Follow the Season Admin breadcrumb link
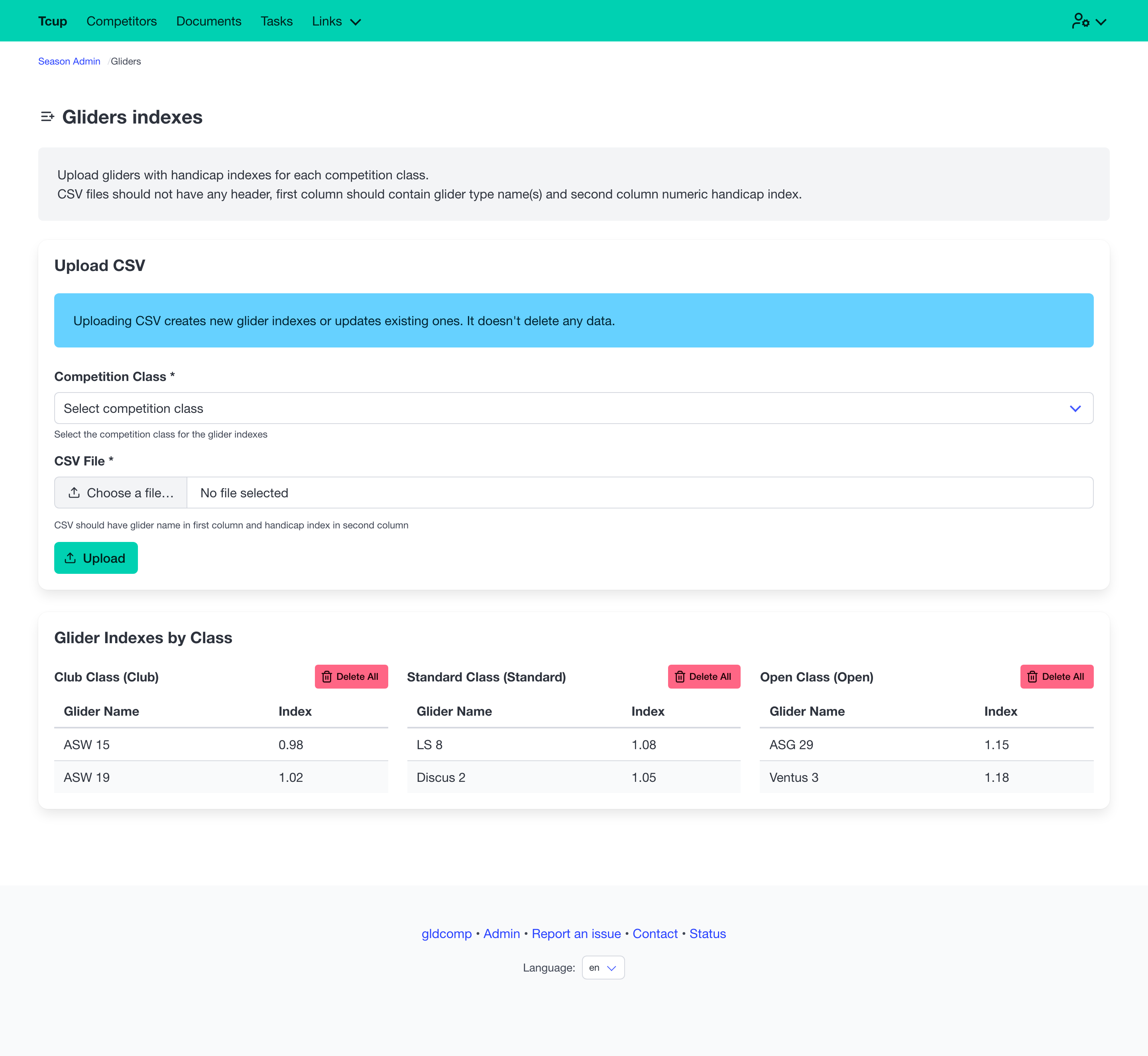The height and width of the screenshot is (1056, 1148). pos(69,61)
